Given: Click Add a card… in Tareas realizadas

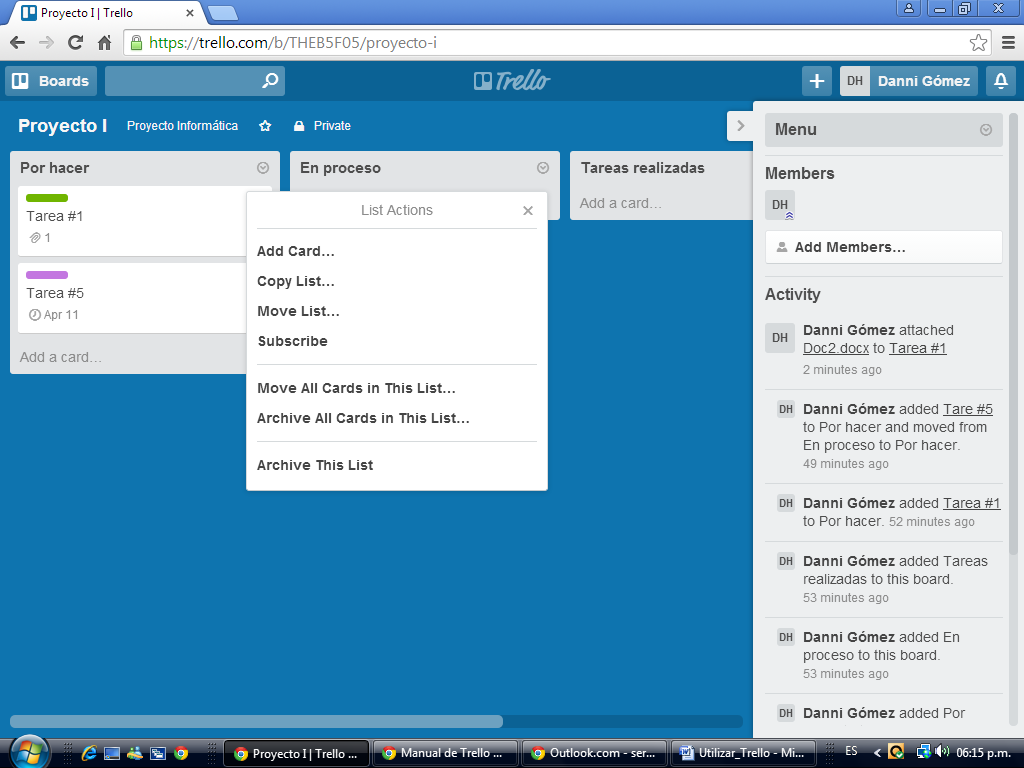Looking at the screenshot, I should [620, 203].
